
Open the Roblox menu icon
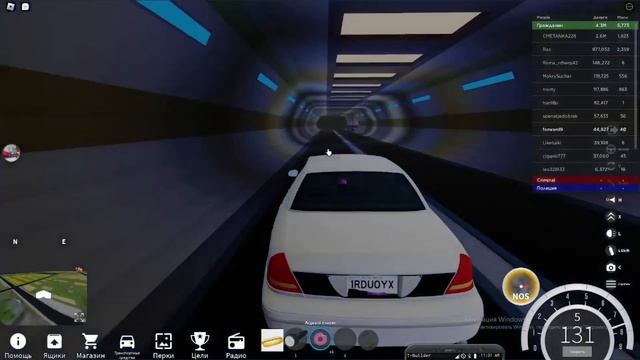coord(11,6)
